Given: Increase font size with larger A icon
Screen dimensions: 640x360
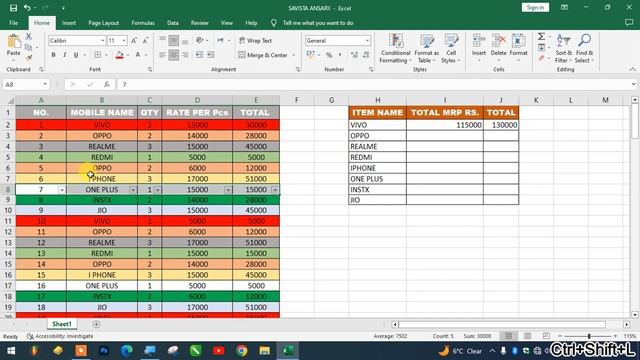Looking at the screenshot, I should [x=134, y=40].
